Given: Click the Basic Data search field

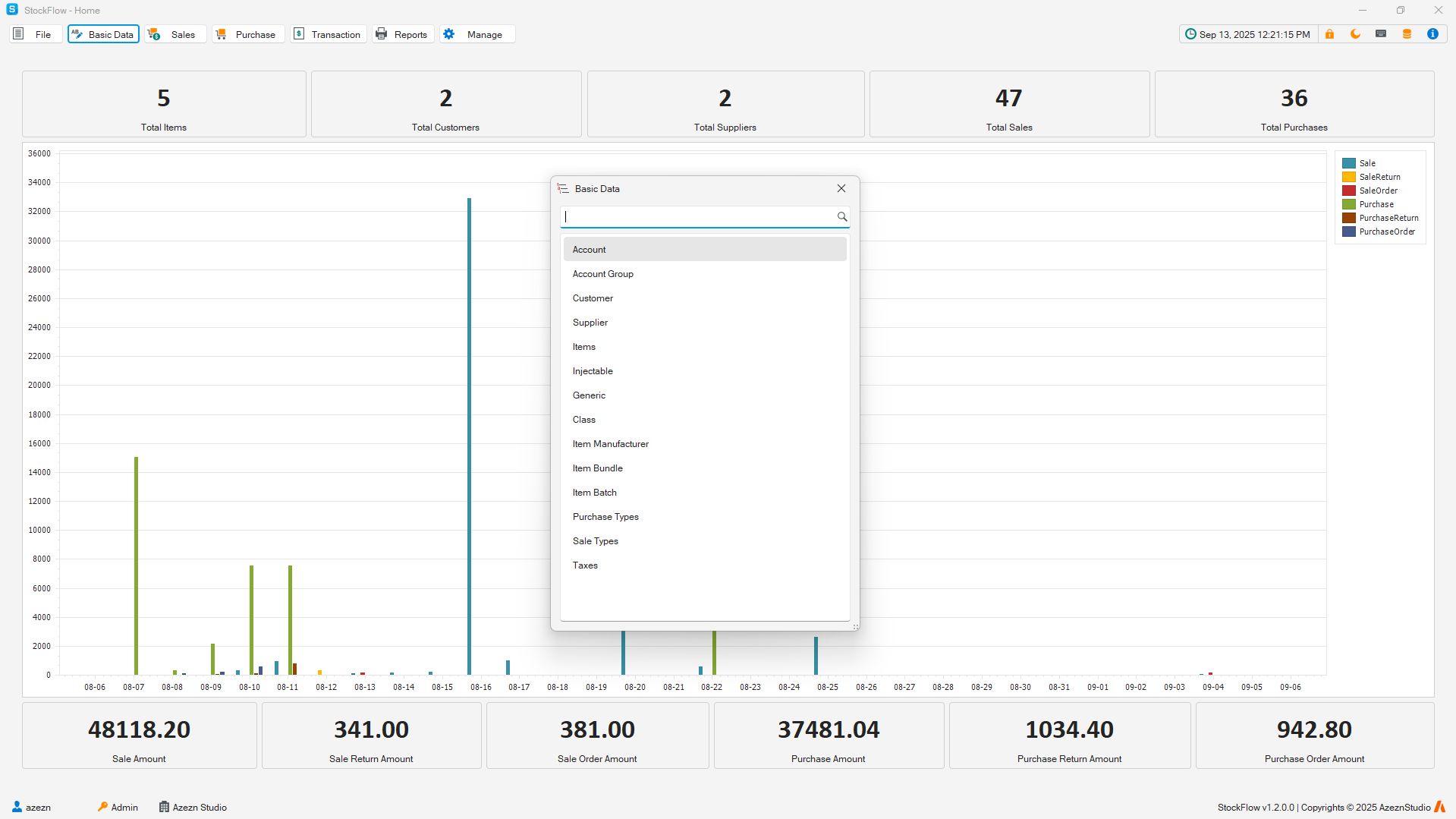Looking at the screenshot, I should coord(698,217).
